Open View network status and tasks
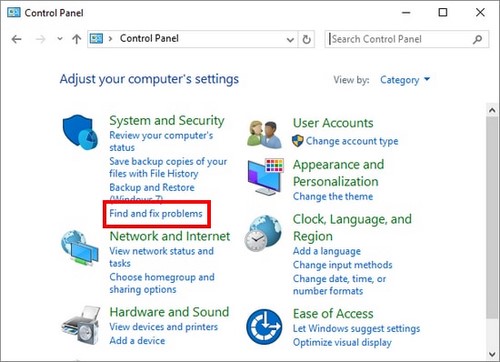 click(161, 257)
